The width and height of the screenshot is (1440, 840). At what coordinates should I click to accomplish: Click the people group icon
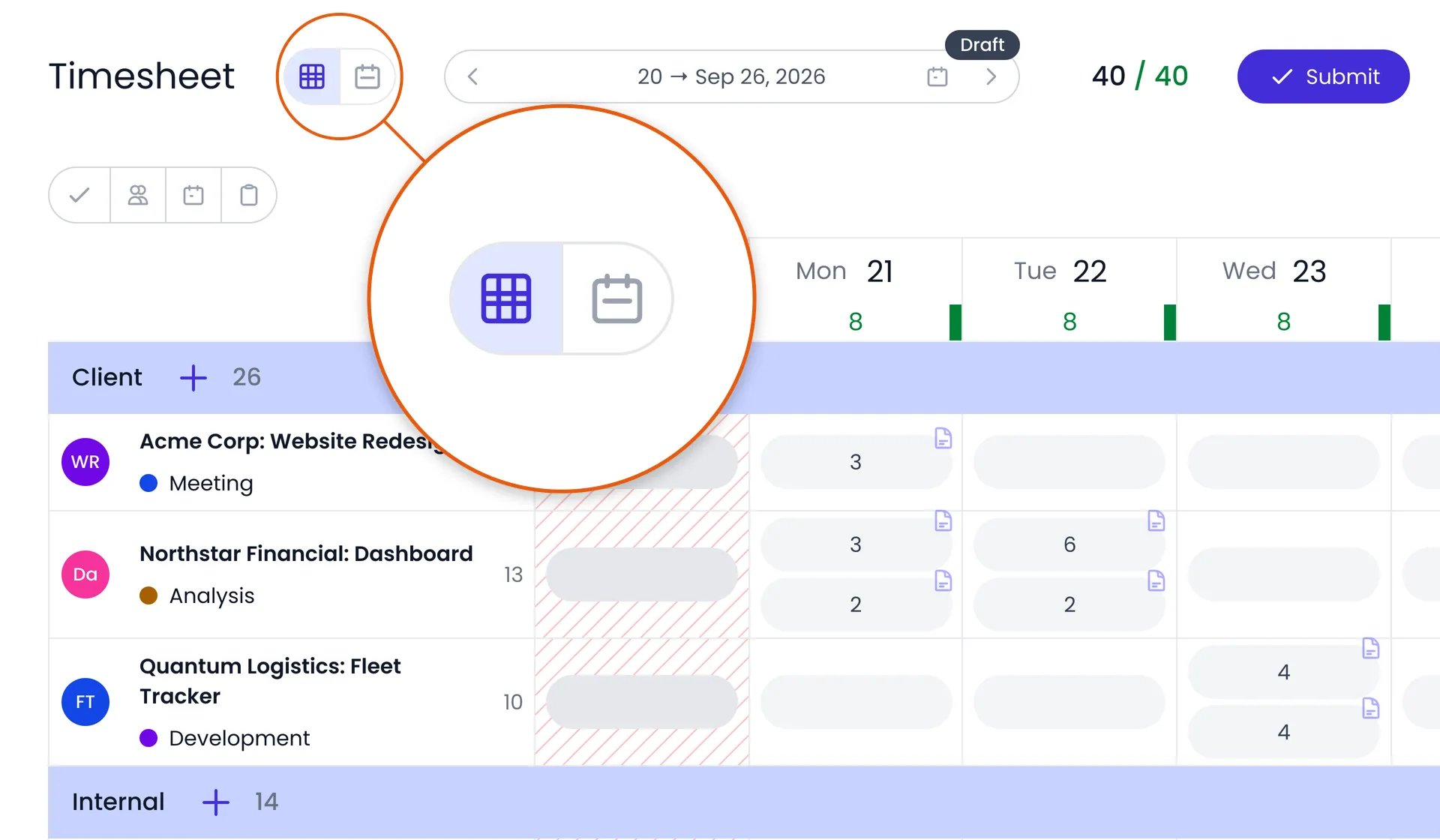click(138, 195)
